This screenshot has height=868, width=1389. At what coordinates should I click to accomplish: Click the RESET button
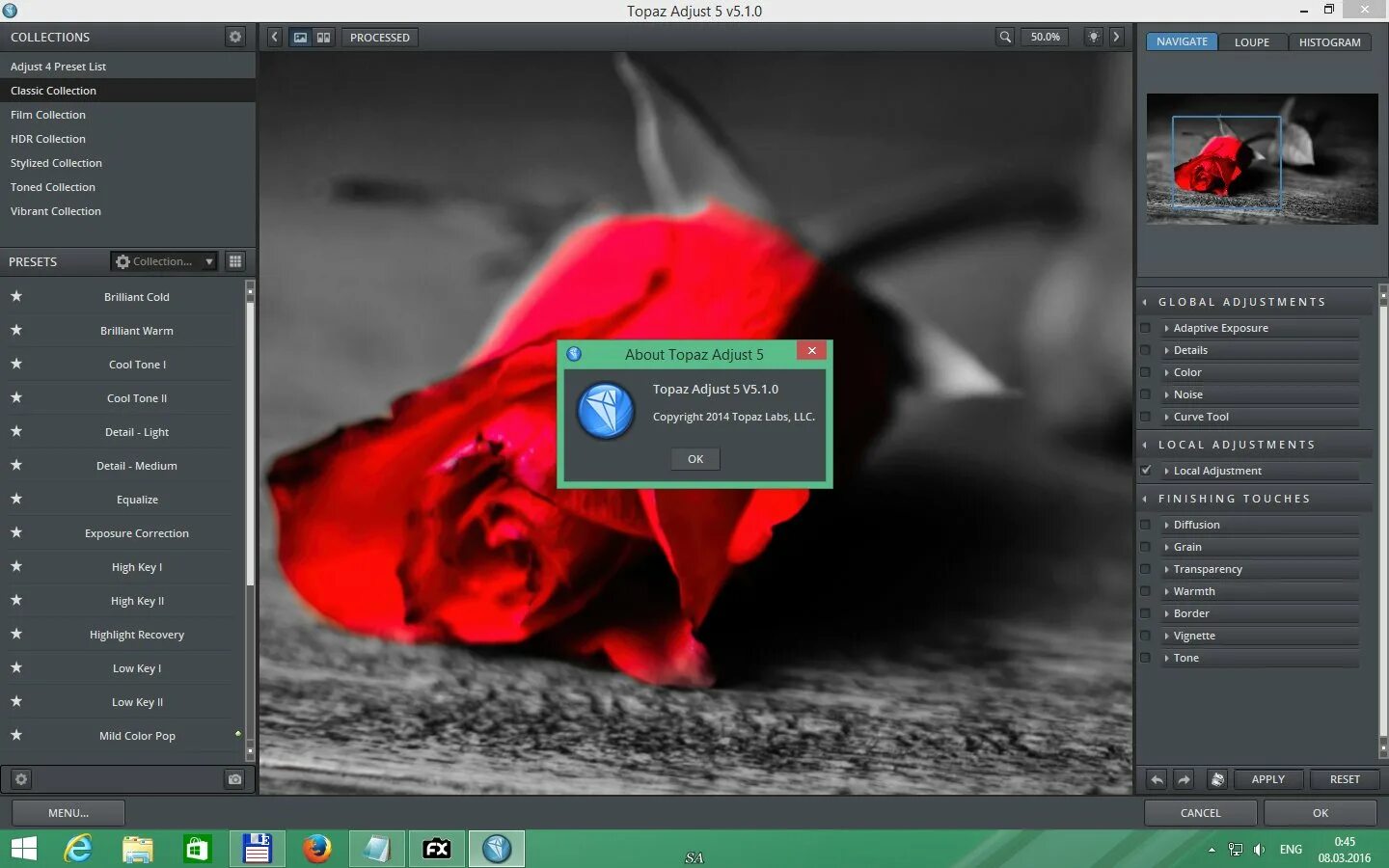[x=1345, y=779]
